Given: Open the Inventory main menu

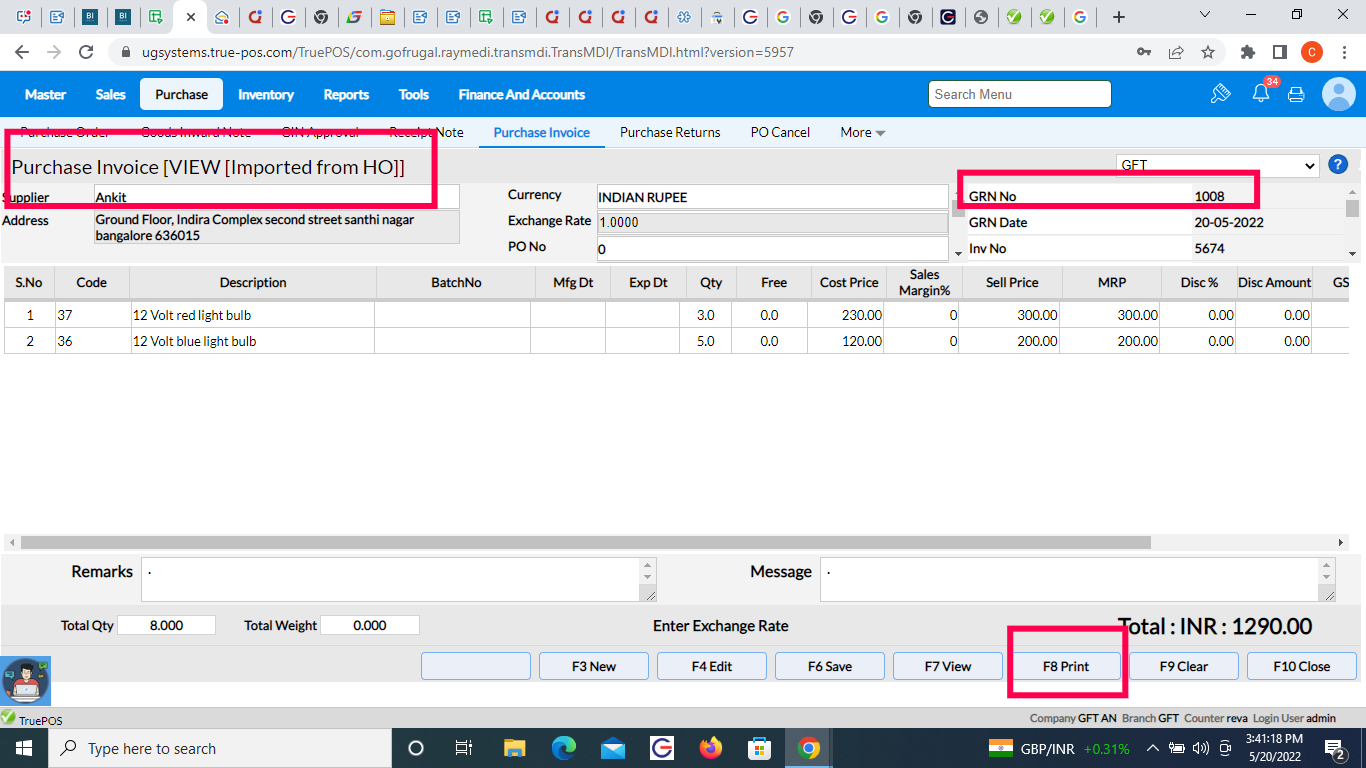Looking at the screenshot, I should tap(265, 94).
